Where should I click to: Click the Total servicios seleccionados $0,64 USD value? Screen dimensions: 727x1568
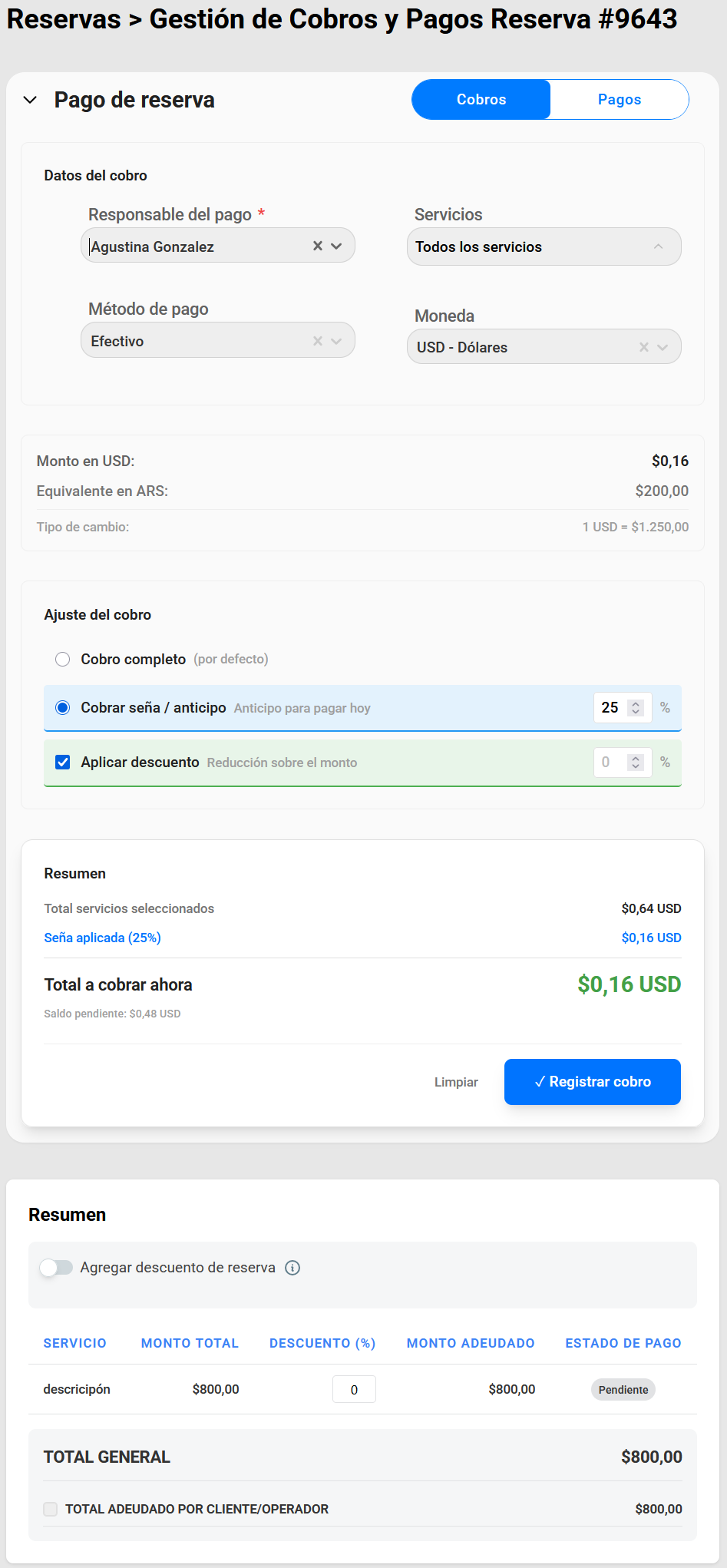pos(652,908)
